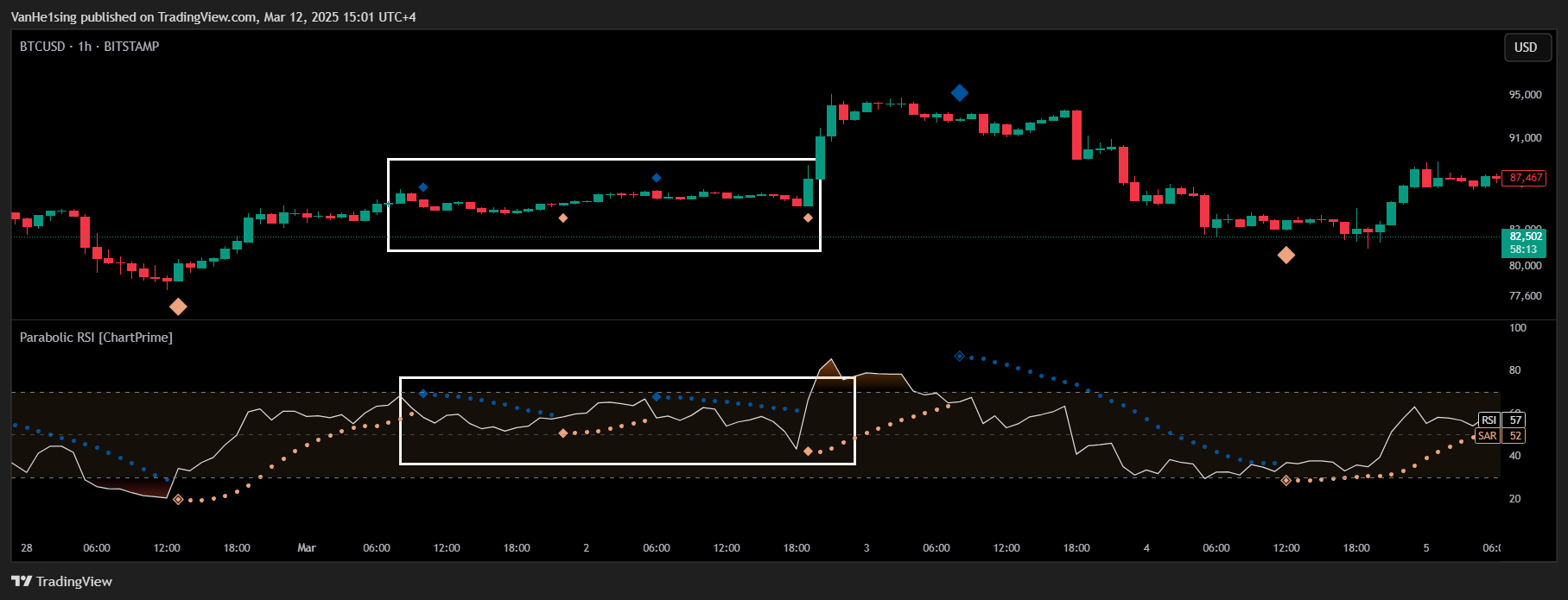Click the 77,600 price axis label
The height and width of the screenshot is (600, 1568).
1525,296
